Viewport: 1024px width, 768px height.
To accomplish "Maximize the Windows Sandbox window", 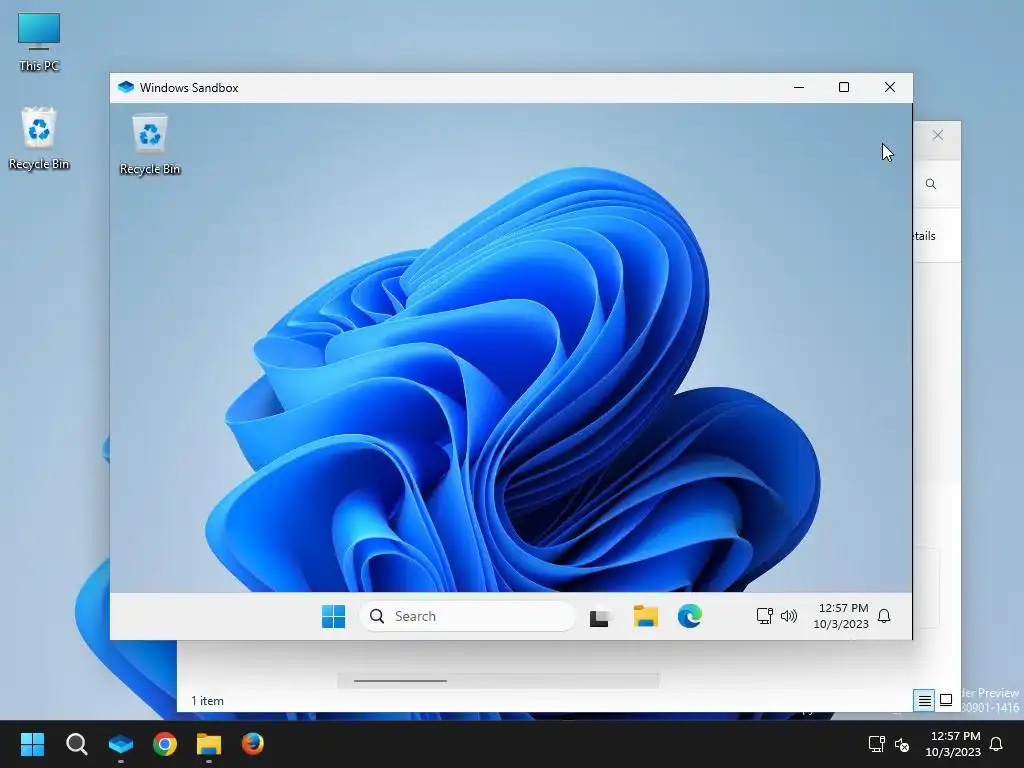I will click(x=844, y=88).
